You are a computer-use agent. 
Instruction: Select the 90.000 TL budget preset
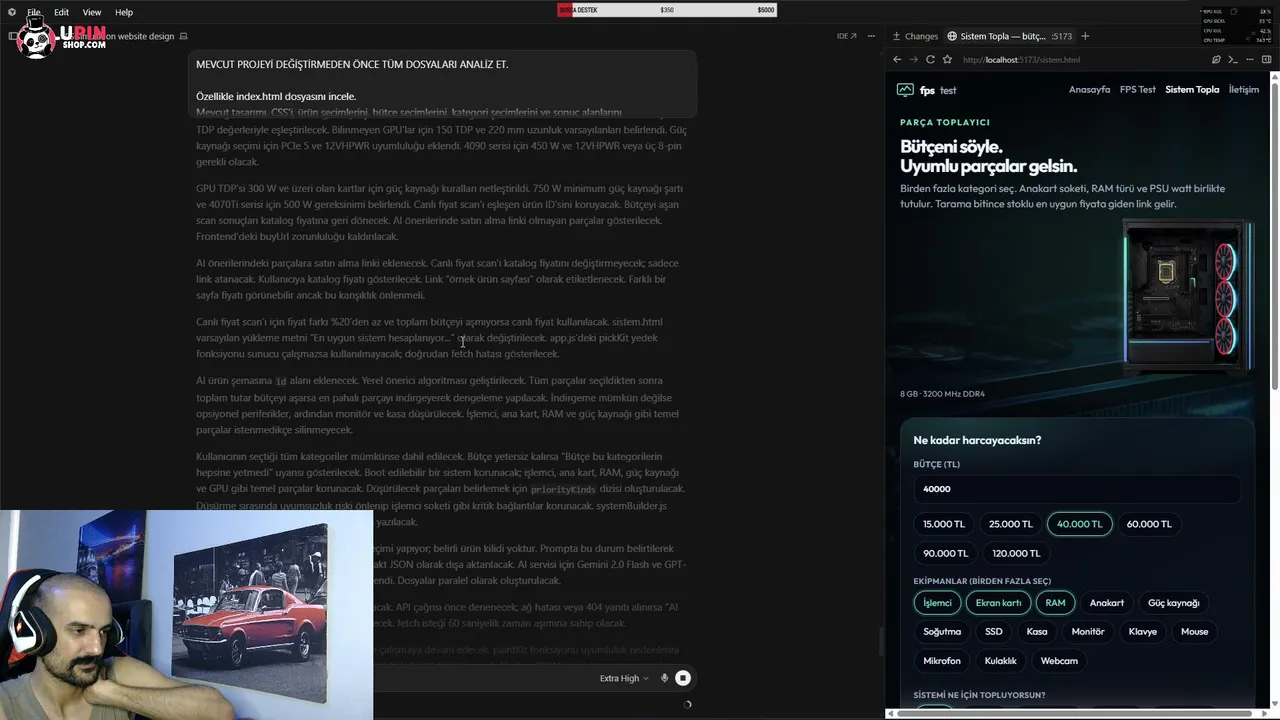[x=945, y=553]
